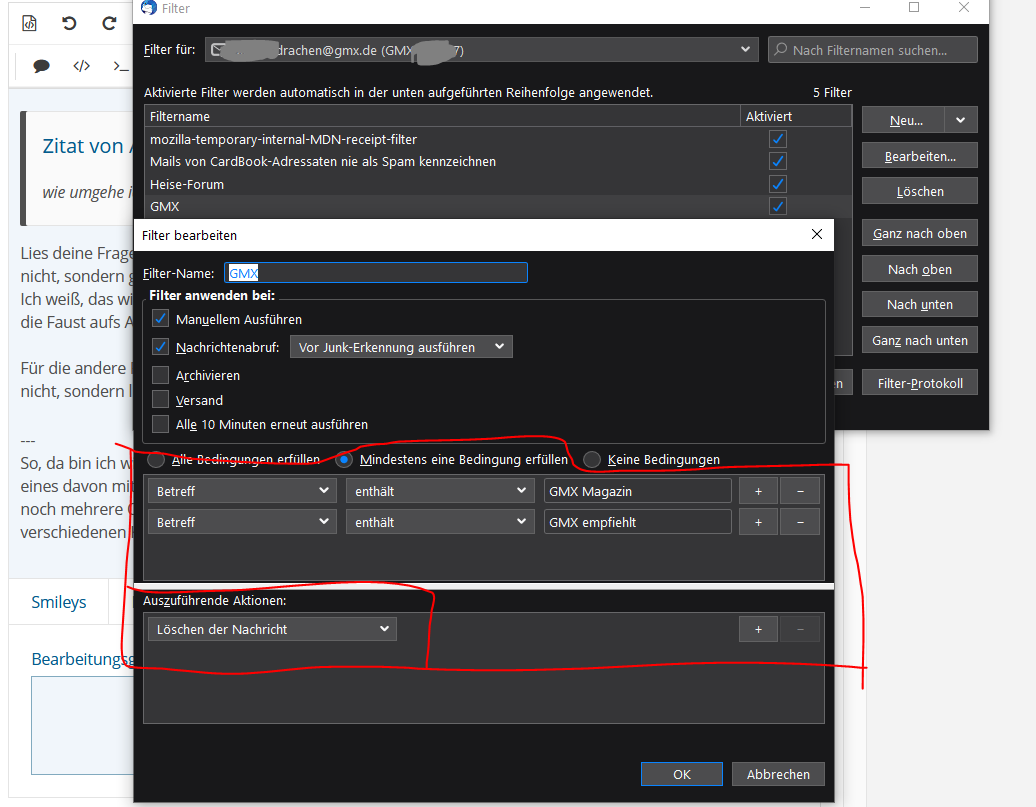The image size is (1036, 807).
Task: Disable the CardBook-Adressaten filter checkbox
Action: pyautogui.click(x=778, y=161)
